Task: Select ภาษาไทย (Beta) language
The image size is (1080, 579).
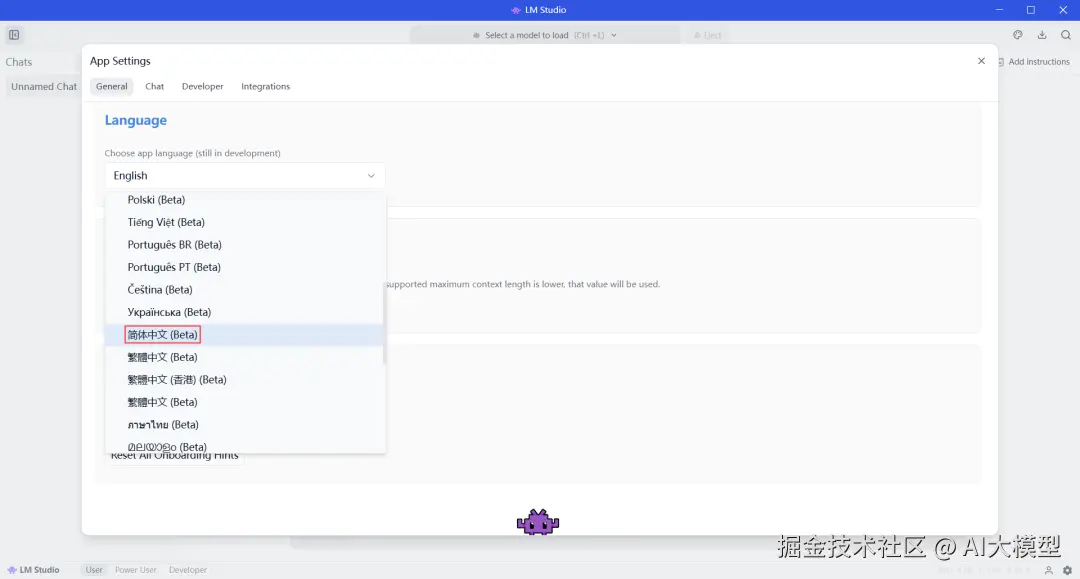Action: click(245, 425)
